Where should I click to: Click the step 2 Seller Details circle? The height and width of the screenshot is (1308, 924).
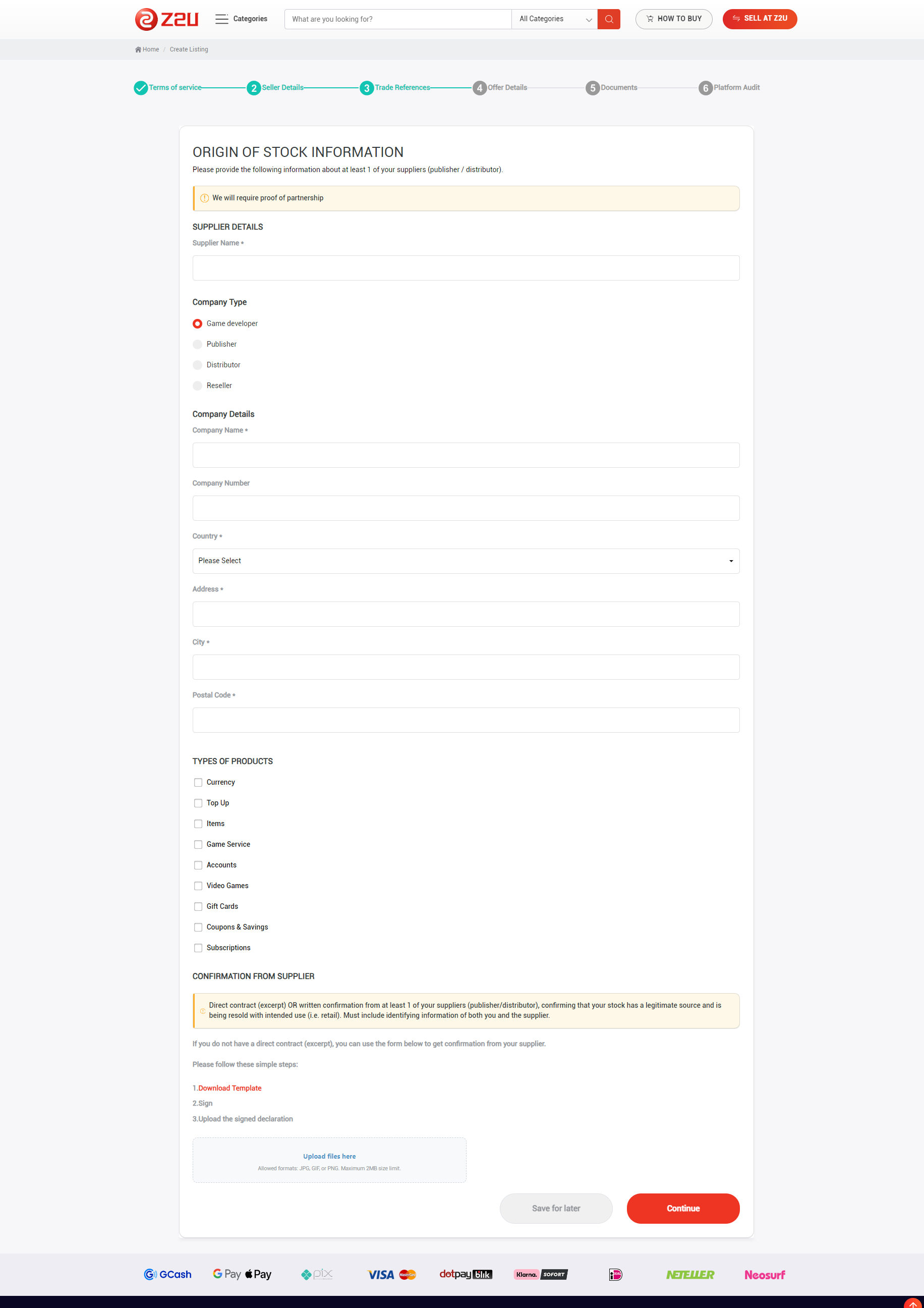(253, 88)
